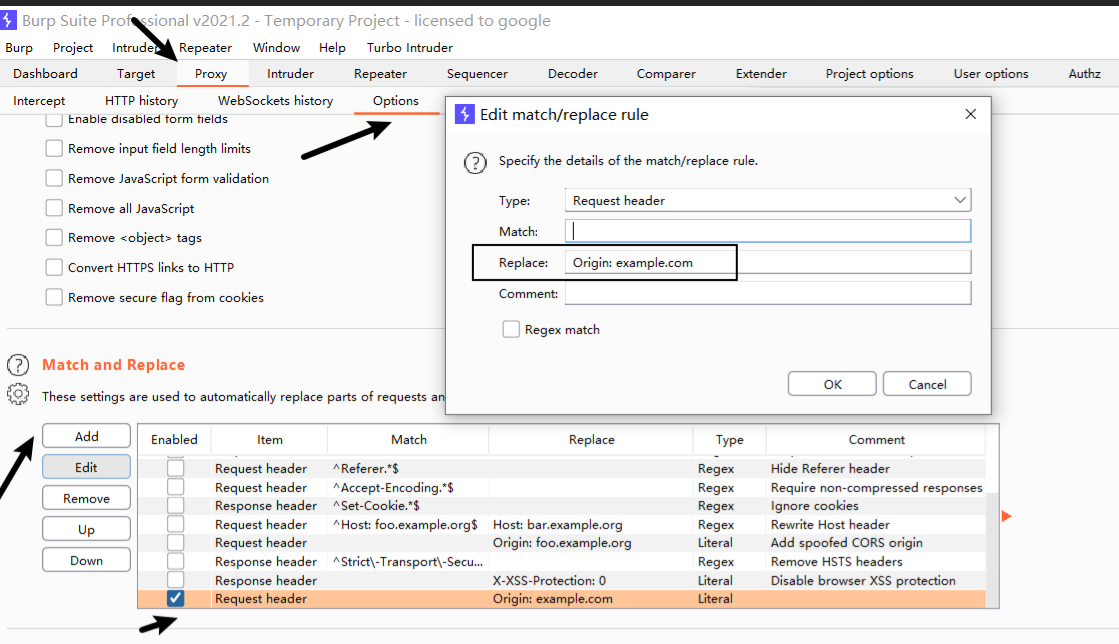Sort the table by Enabled column header

click(x=174, y=440)
